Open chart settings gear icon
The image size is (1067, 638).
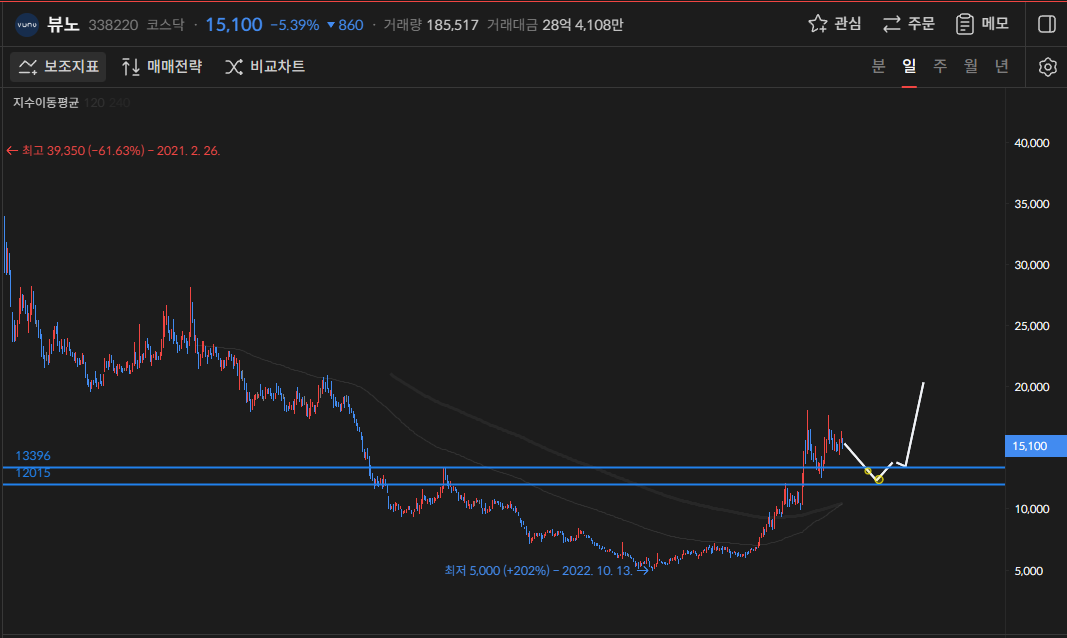pos(1047,67)
